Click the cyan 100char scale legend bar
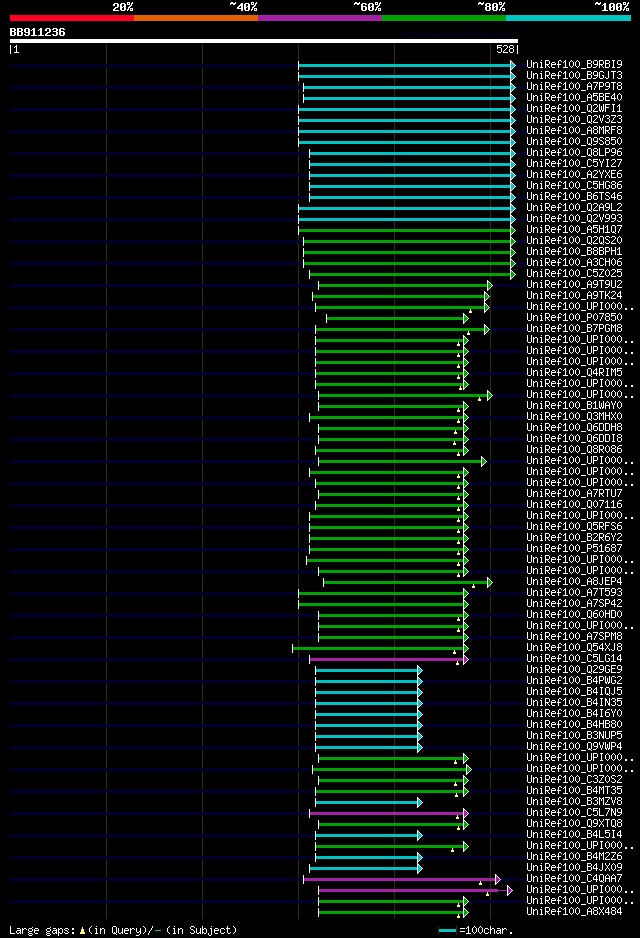This screenshot has width=640, height=938. [x=447, y=930]
